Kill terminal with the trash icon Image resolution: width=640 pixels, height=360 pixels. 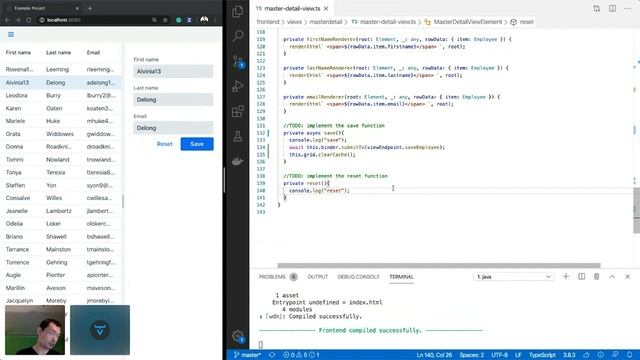pyautogui.click(x=596, y=276)
